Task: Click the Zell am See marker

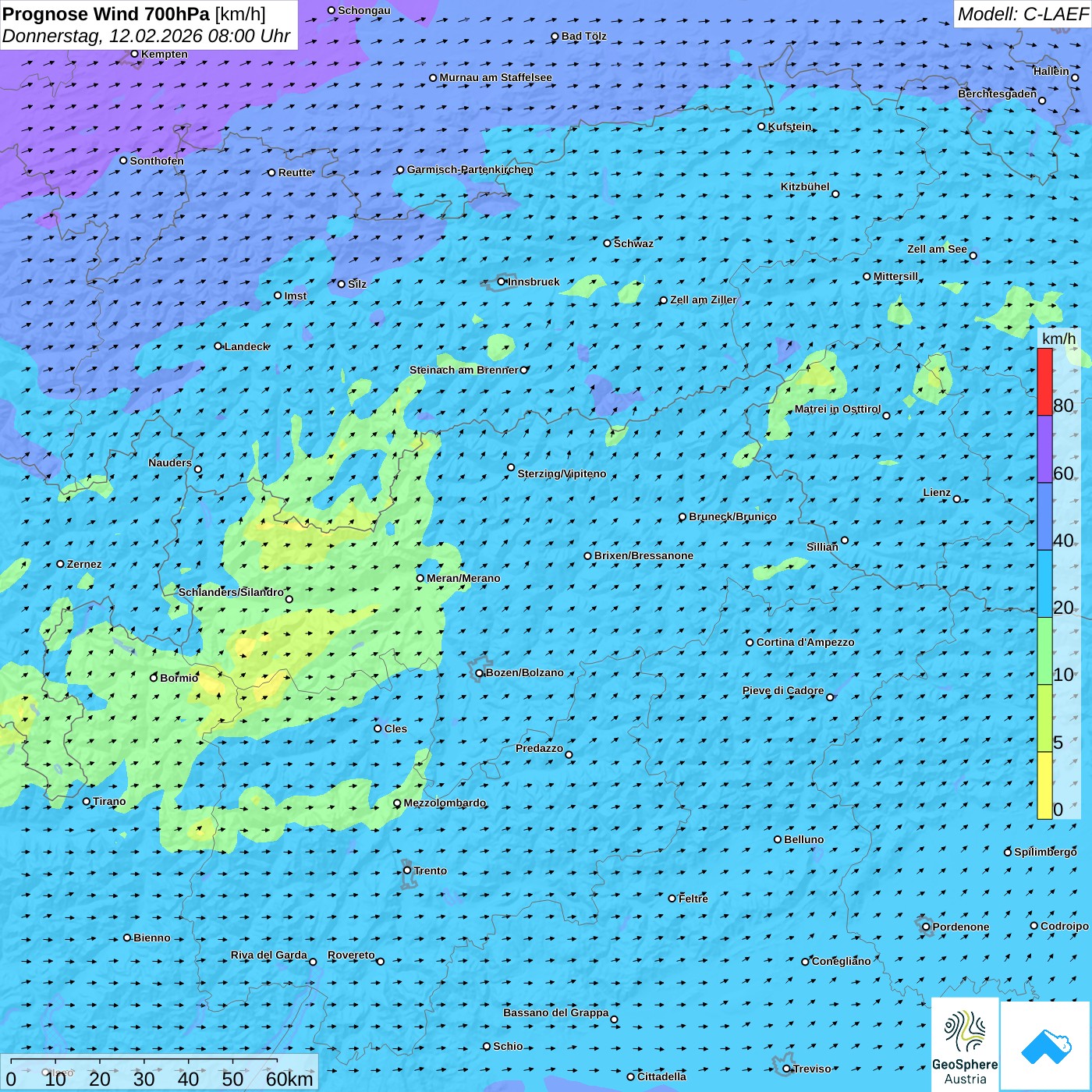Action: (973, 255)
